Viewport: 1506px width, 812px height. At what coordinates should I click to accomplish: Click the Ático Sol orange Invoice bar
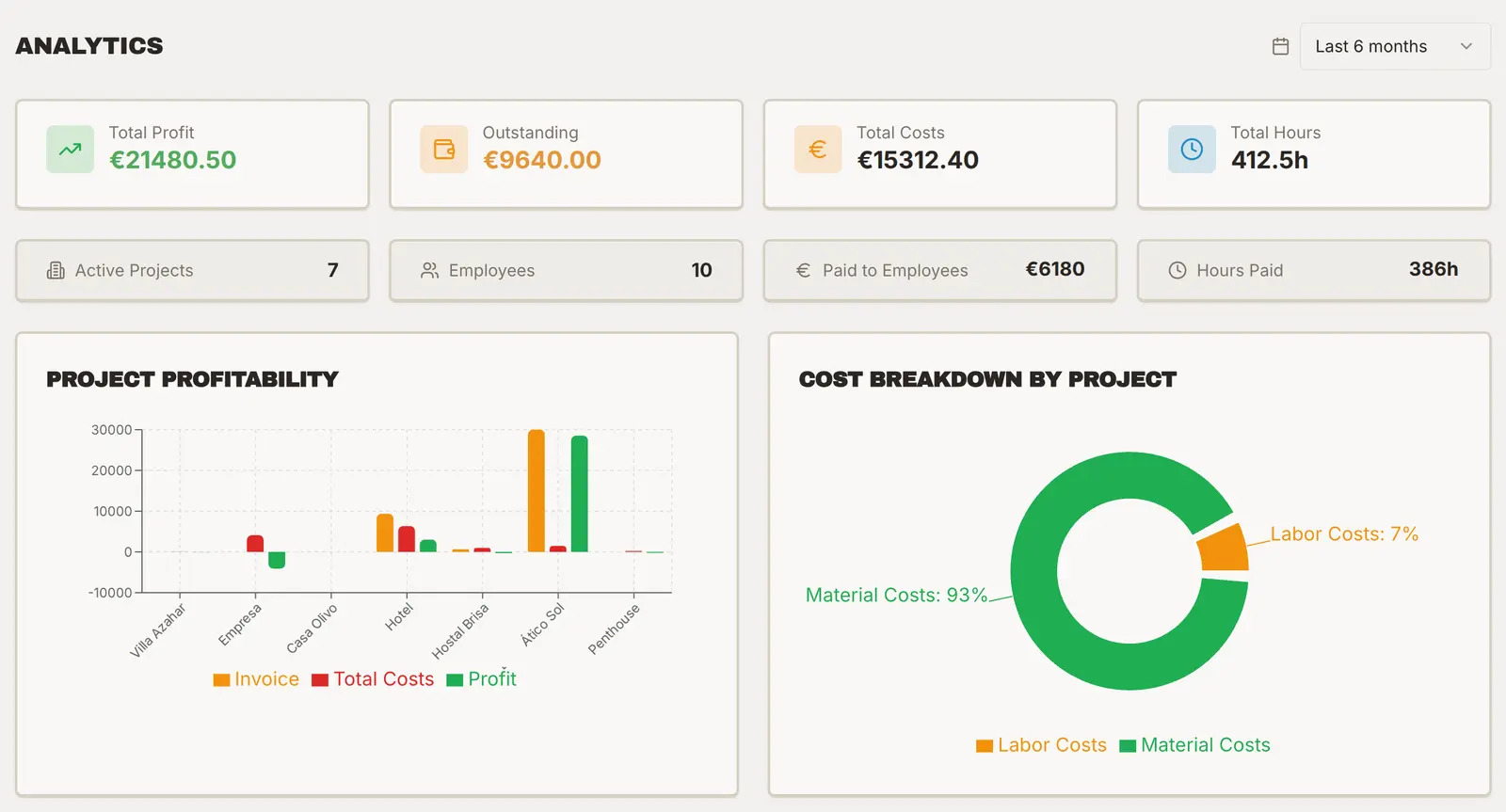point(537,490)
